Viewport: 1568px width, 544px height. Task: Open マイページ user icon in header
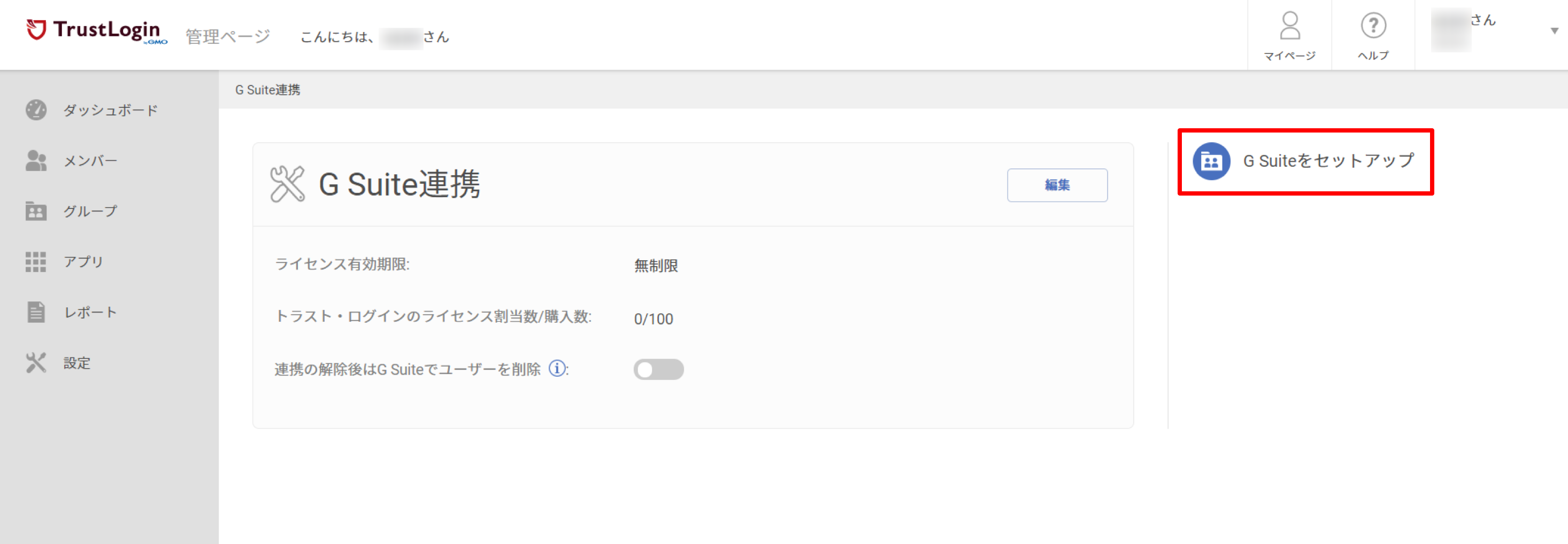[1289, 26]
